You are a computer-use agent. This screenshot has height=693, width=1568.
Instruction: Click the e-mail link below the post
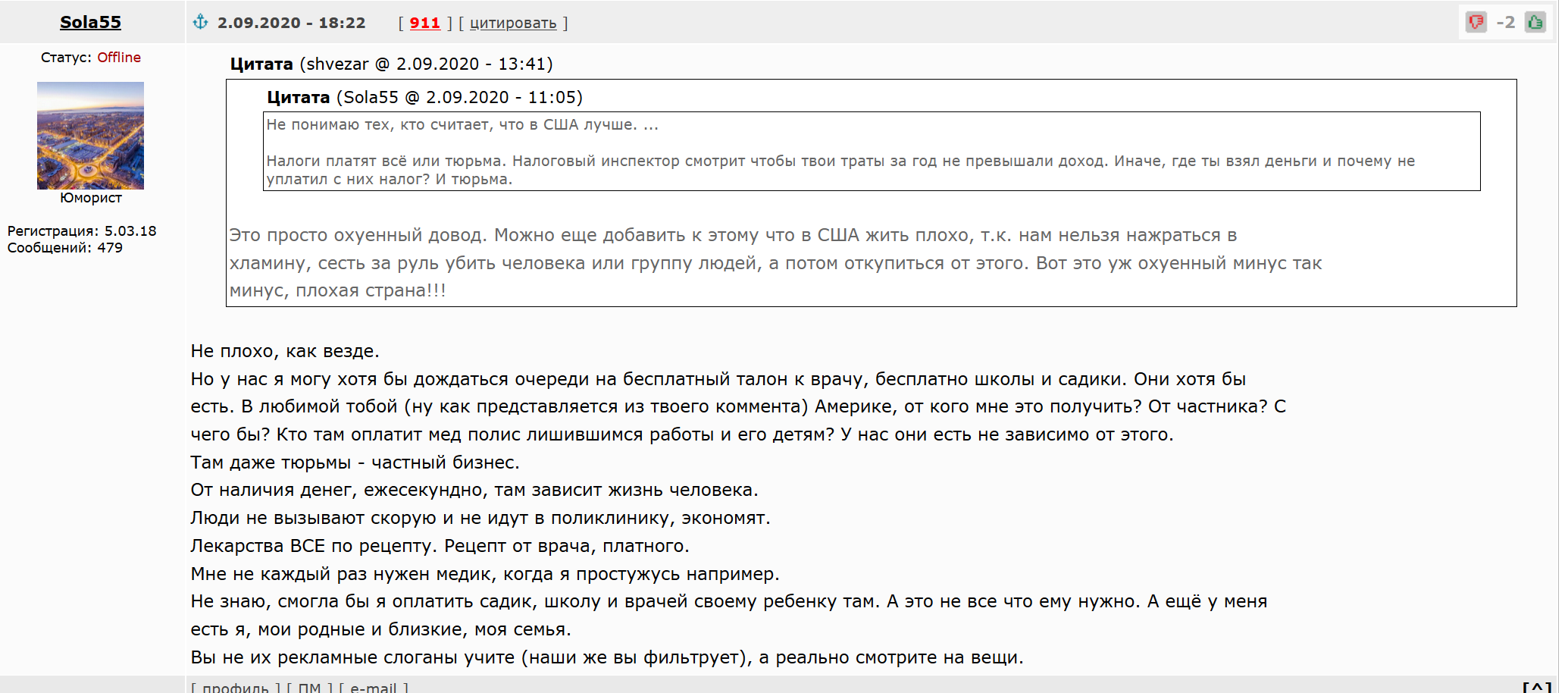(x=374, y=688)
